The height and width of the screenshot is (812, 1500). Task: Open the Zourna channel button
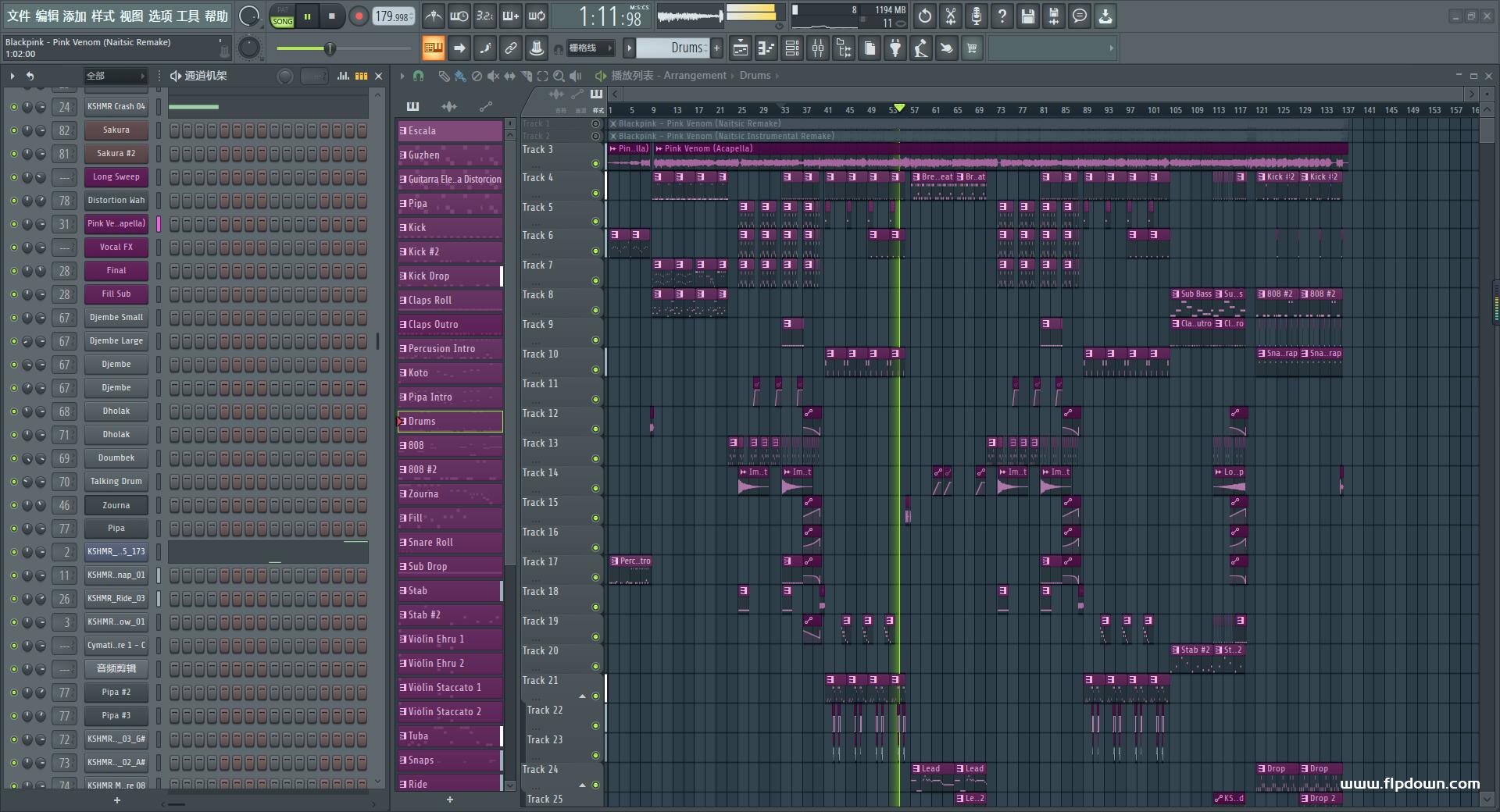tap(116, 505)
